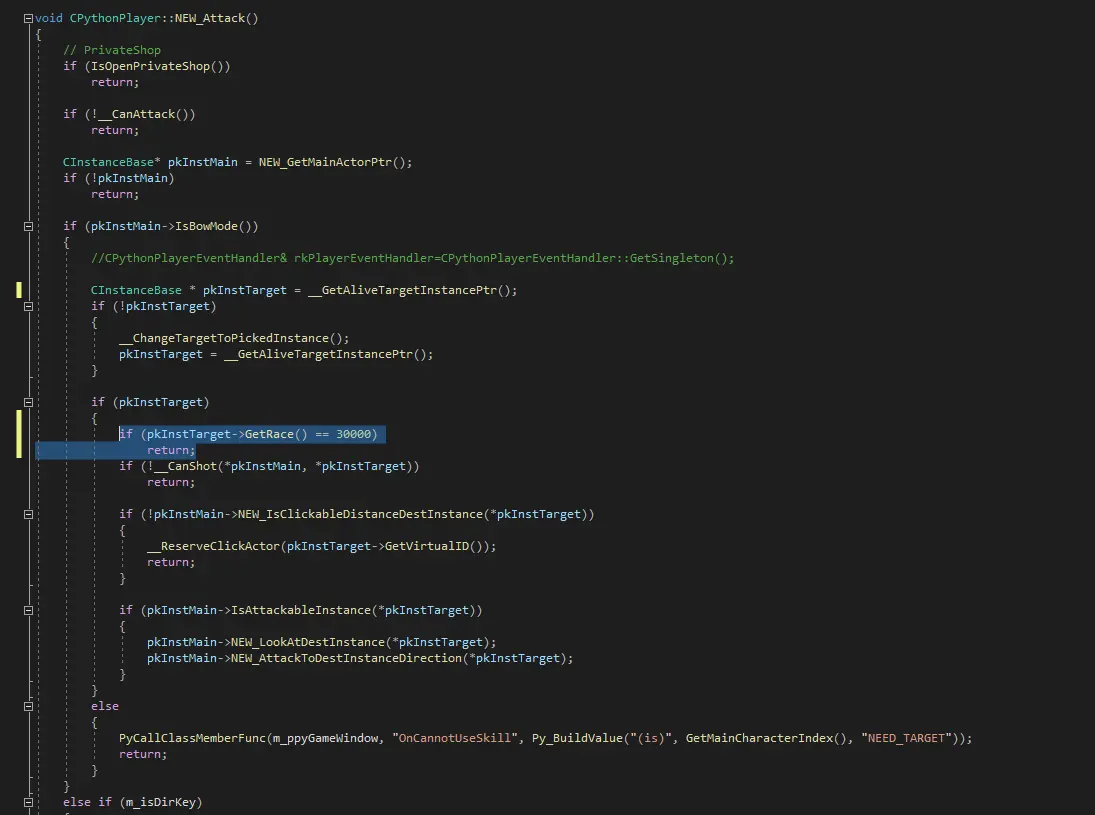1095x815 pixels.
Task: Click the number 30000 in GetRace comparison
Action: click(x=357, y=434)
